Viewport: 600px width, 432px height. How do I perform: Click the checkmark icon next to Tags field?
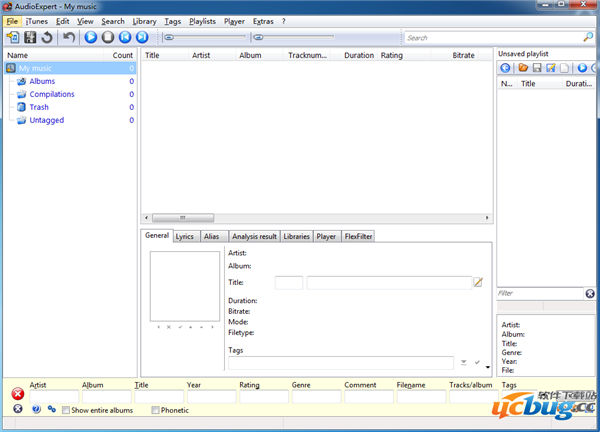(477, 362)
